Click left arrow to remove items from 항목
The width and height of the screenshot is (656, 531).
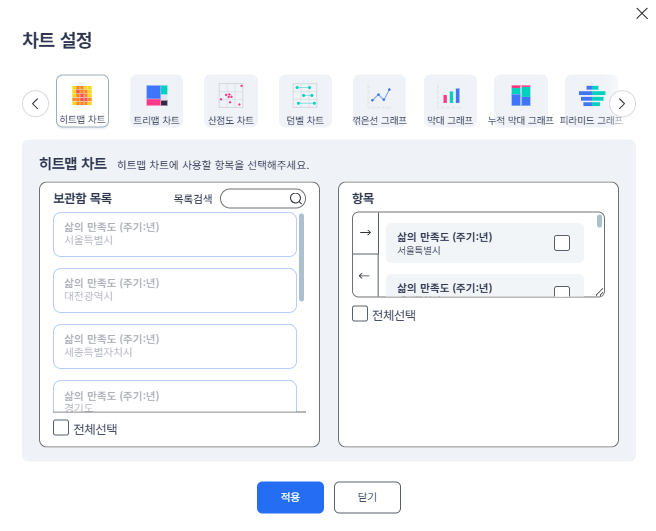(x=365, y=276)
